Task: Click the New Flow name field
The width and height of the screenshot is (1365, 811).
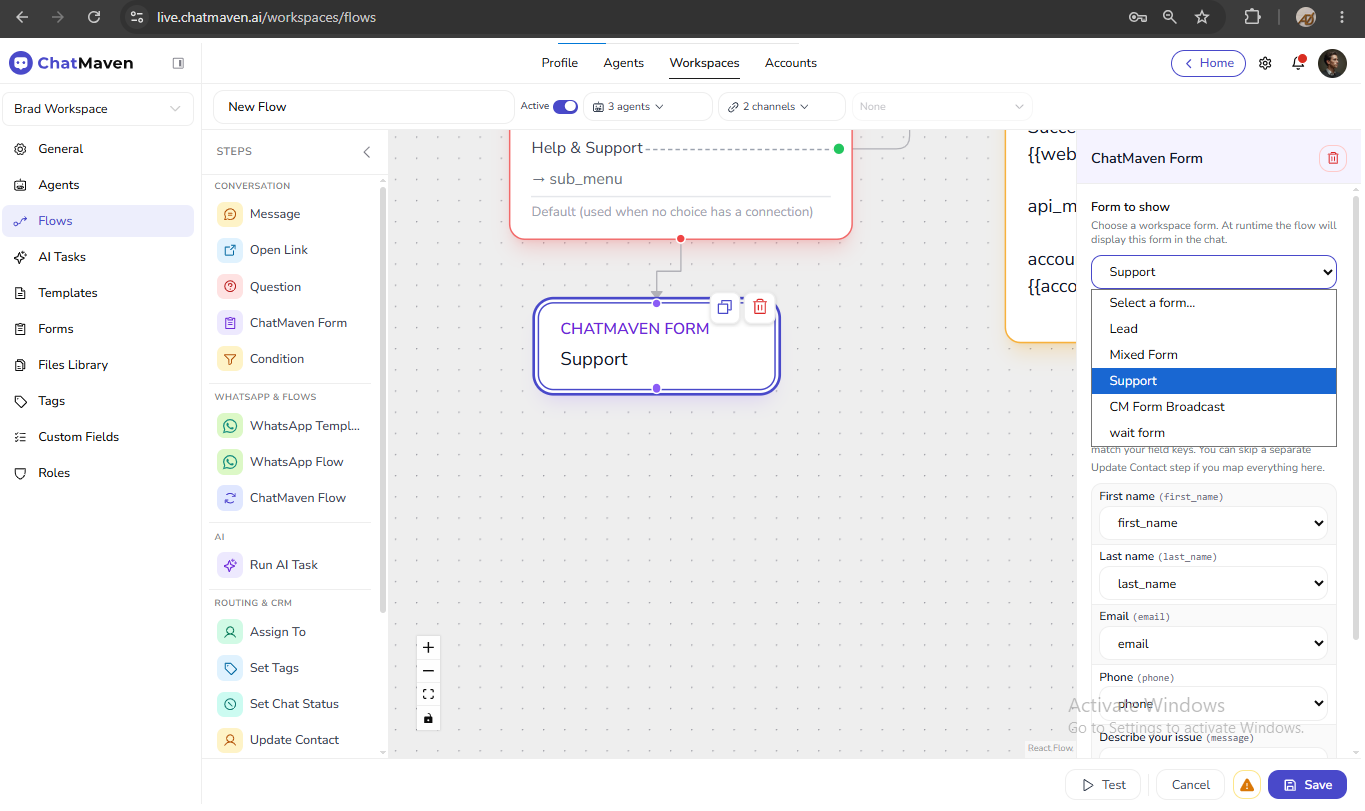Action: (x=364, y=107)
